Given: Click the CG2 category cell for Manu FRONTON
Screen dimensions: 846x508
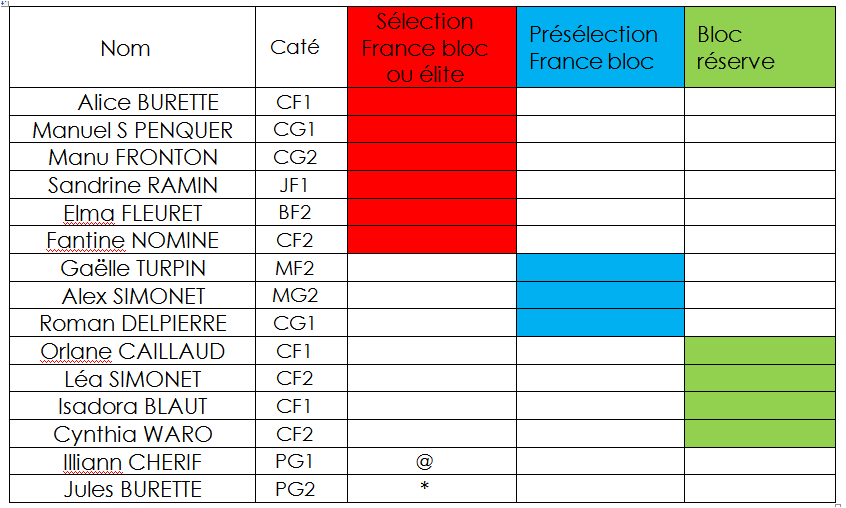Looking at the screenshot, I should coord(295,158).
